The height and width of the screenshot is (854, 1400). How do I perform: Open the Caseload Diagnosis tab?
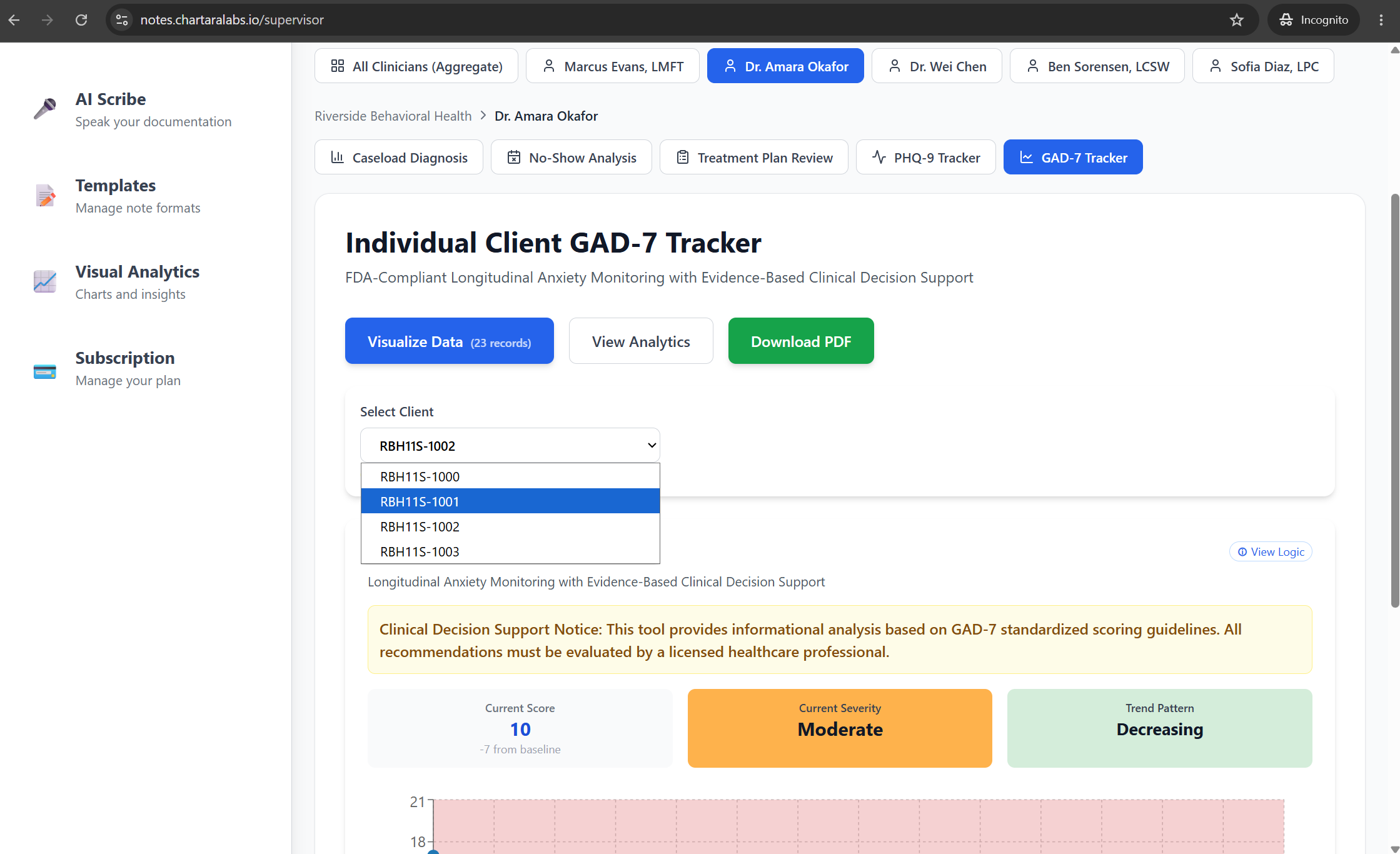pyautogui.click(x=399, y=157)
